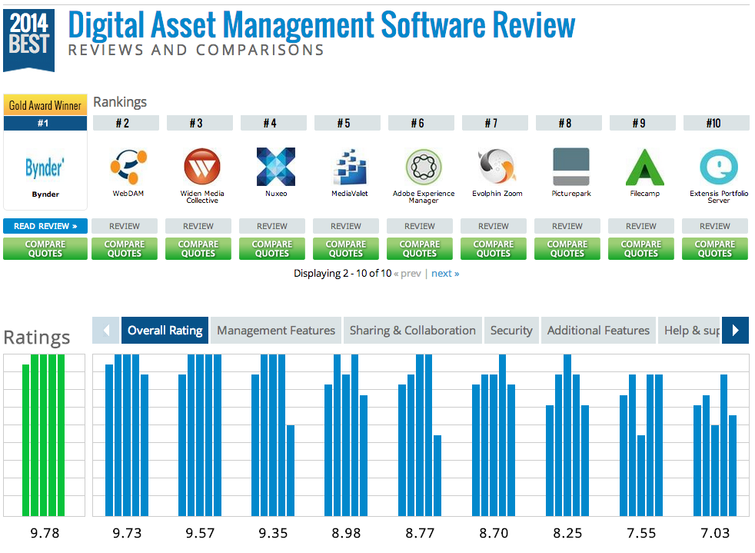Viewport: 755px width, 553px height.
Task: Click the MediaValet logo icon
Action: pyautogui.click(x=350, y=167)
